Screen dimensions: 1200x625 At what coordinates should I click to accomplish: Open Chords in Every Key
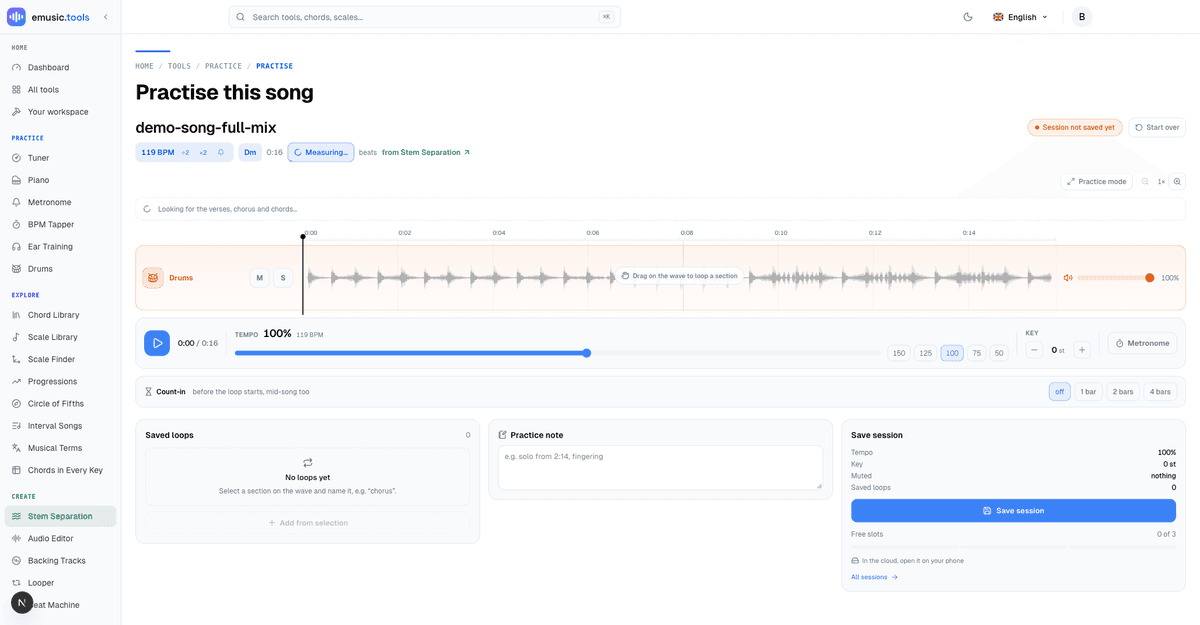click(x=60, y=470)
